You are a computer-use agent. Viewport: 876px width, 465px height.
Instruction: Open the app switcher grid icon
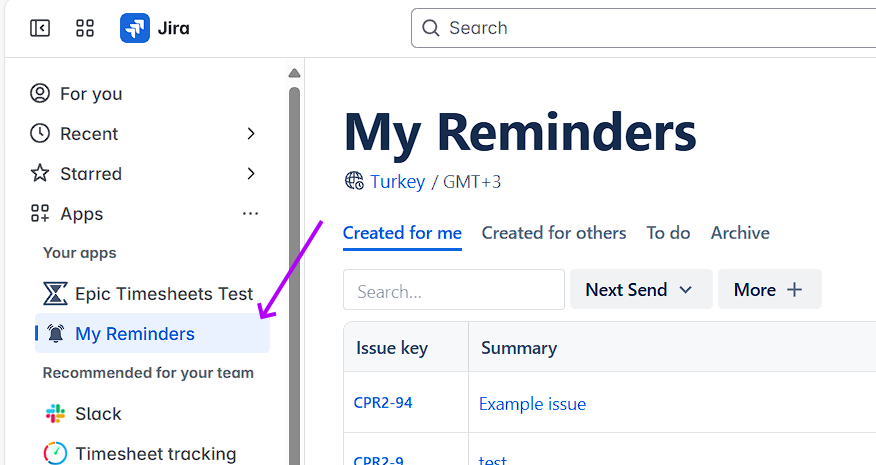[85, 28]
